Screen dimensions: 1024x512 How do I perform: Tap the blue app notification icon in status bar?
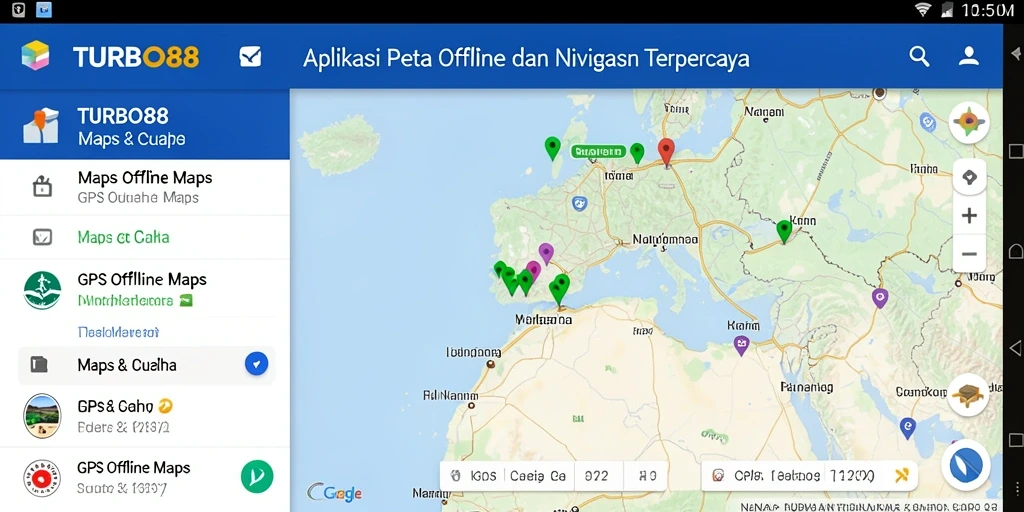pos(44,9)
